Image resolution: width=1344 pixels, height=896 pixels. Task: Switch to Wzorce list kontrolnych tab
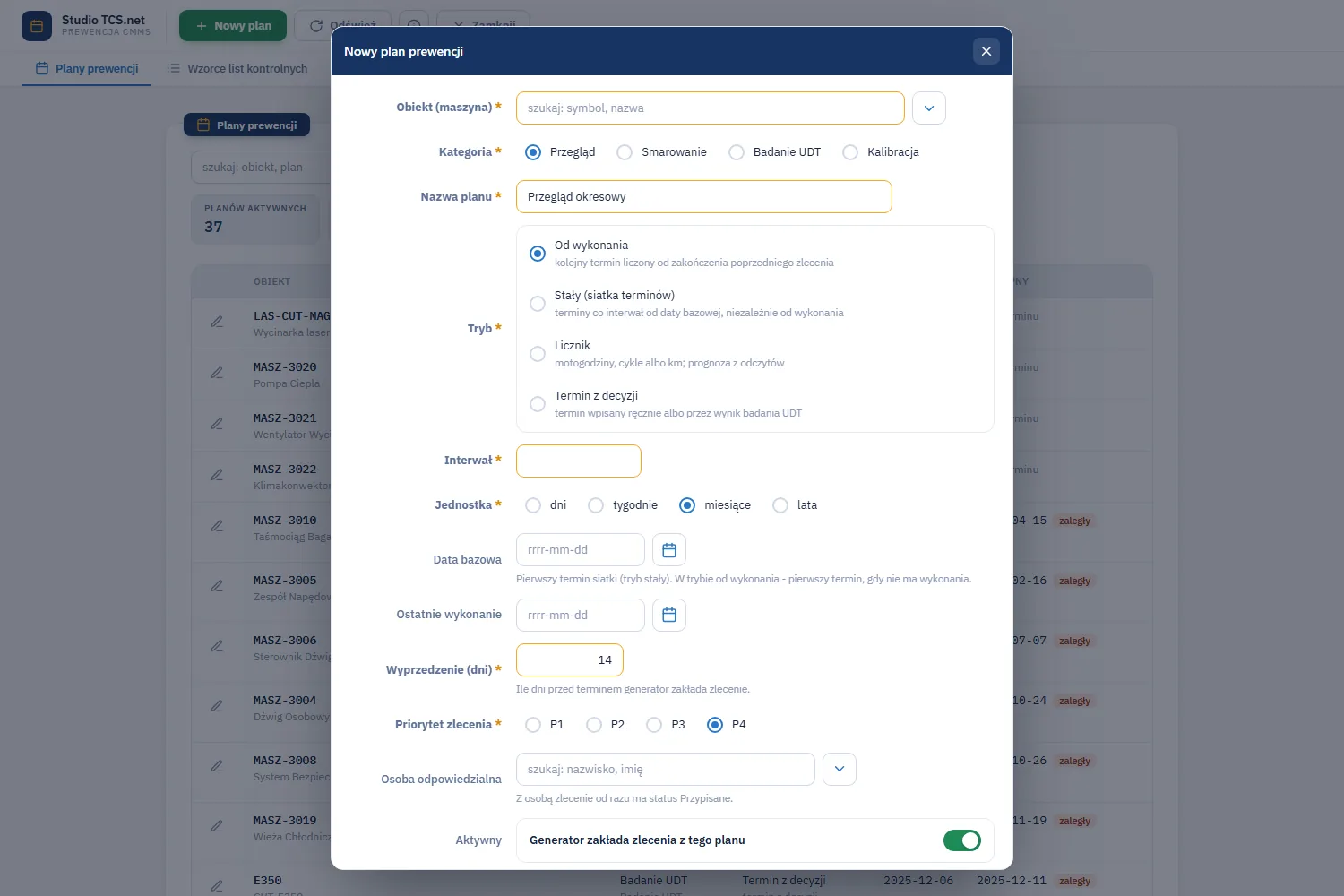click(x=237, y=69)
